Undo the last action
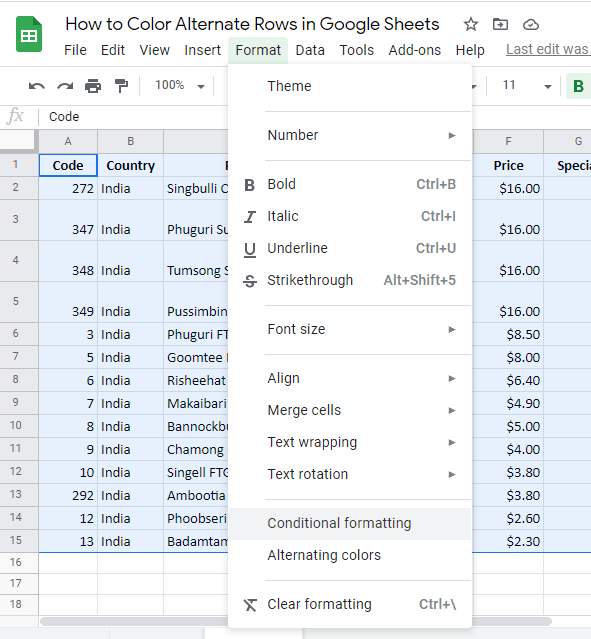The image size is (591, 639). tap(37, 86)
